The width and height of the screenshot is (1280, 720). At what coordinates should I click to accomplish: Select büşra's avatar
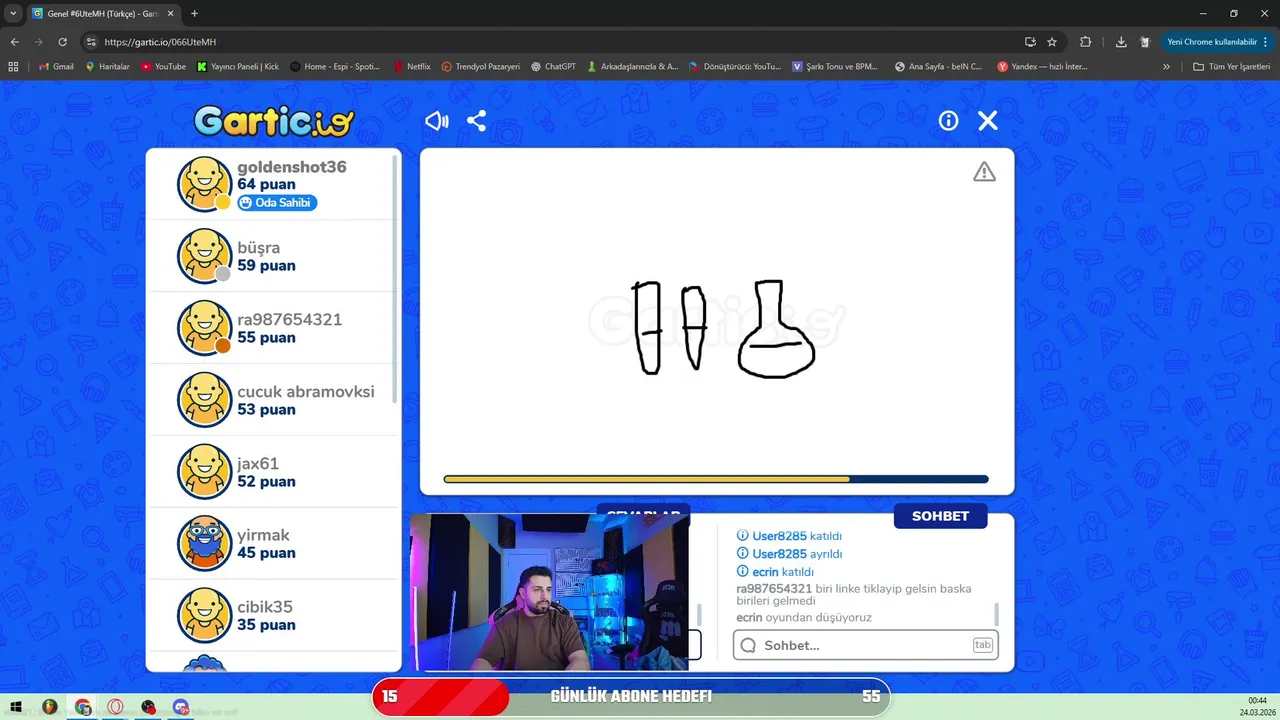(205, 256)
